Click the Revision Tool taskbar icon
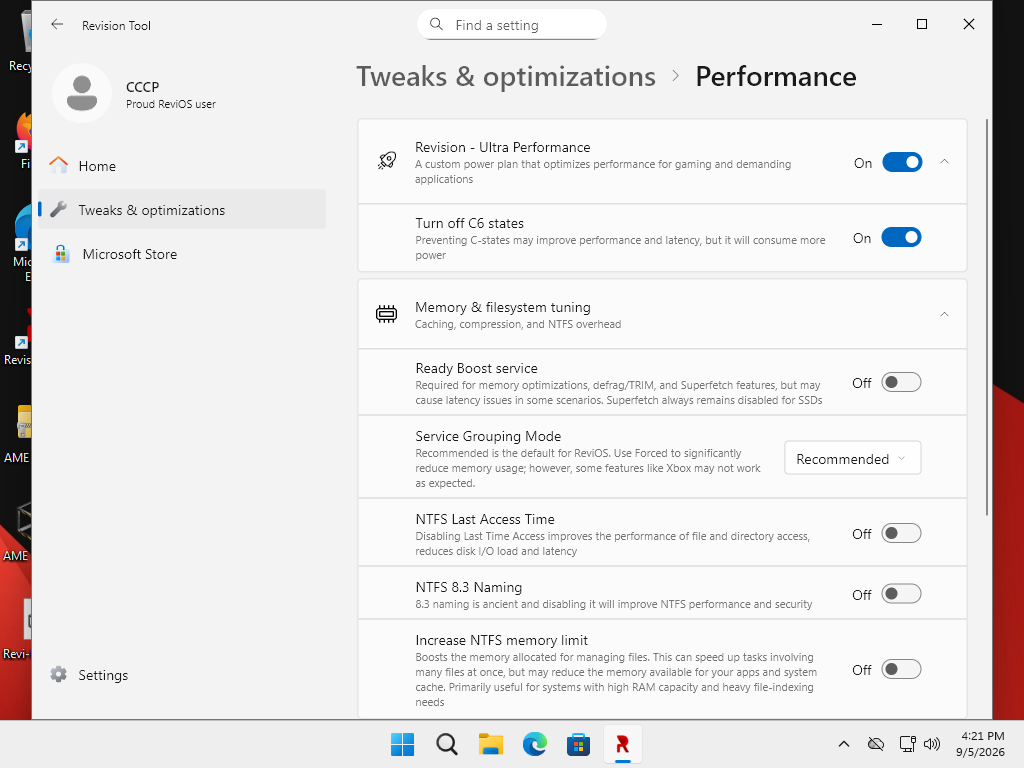1024x768 pixels. (622, 744)
